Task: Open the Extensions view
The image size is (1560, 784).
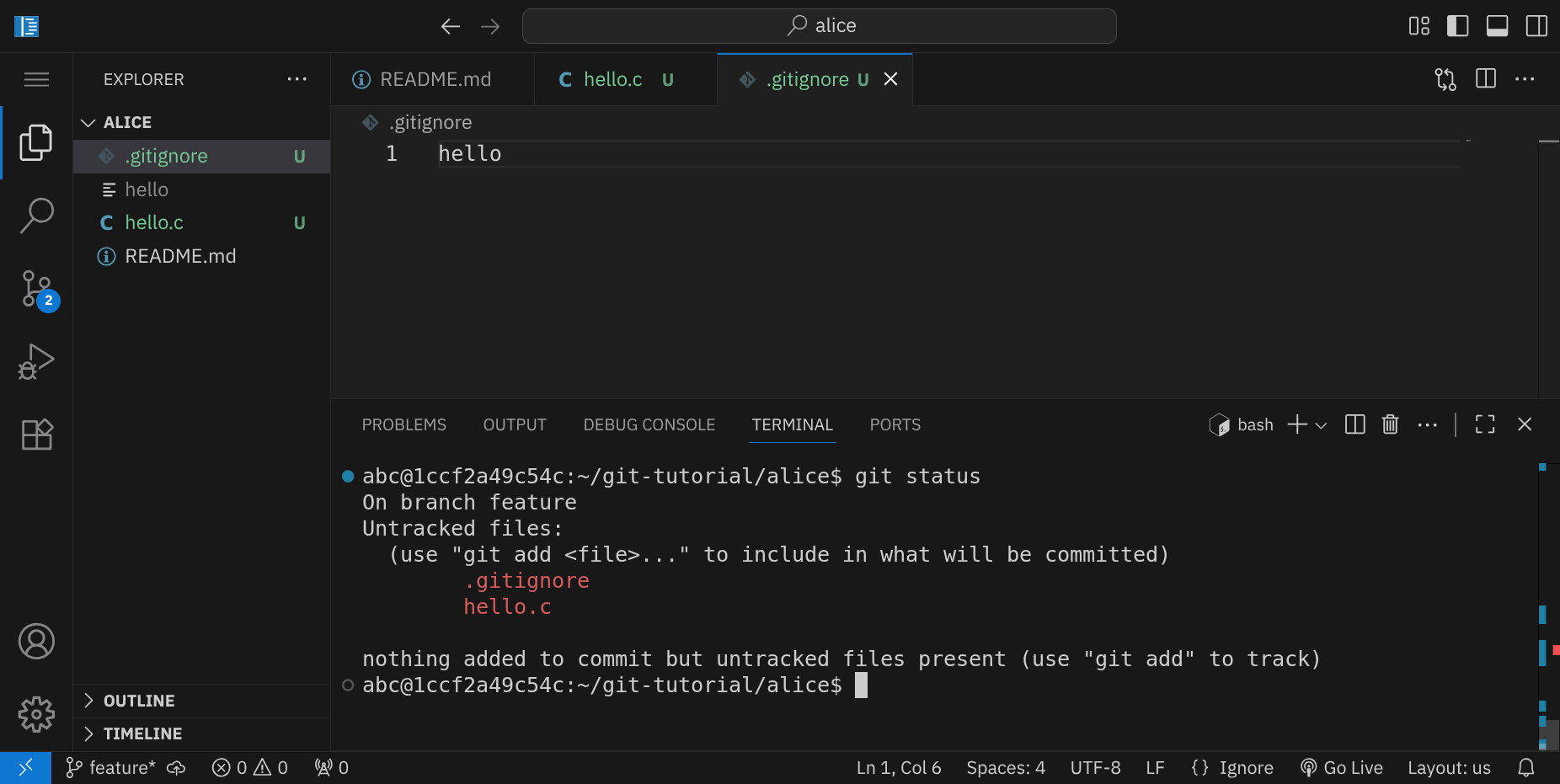Action: coord(36,435)
